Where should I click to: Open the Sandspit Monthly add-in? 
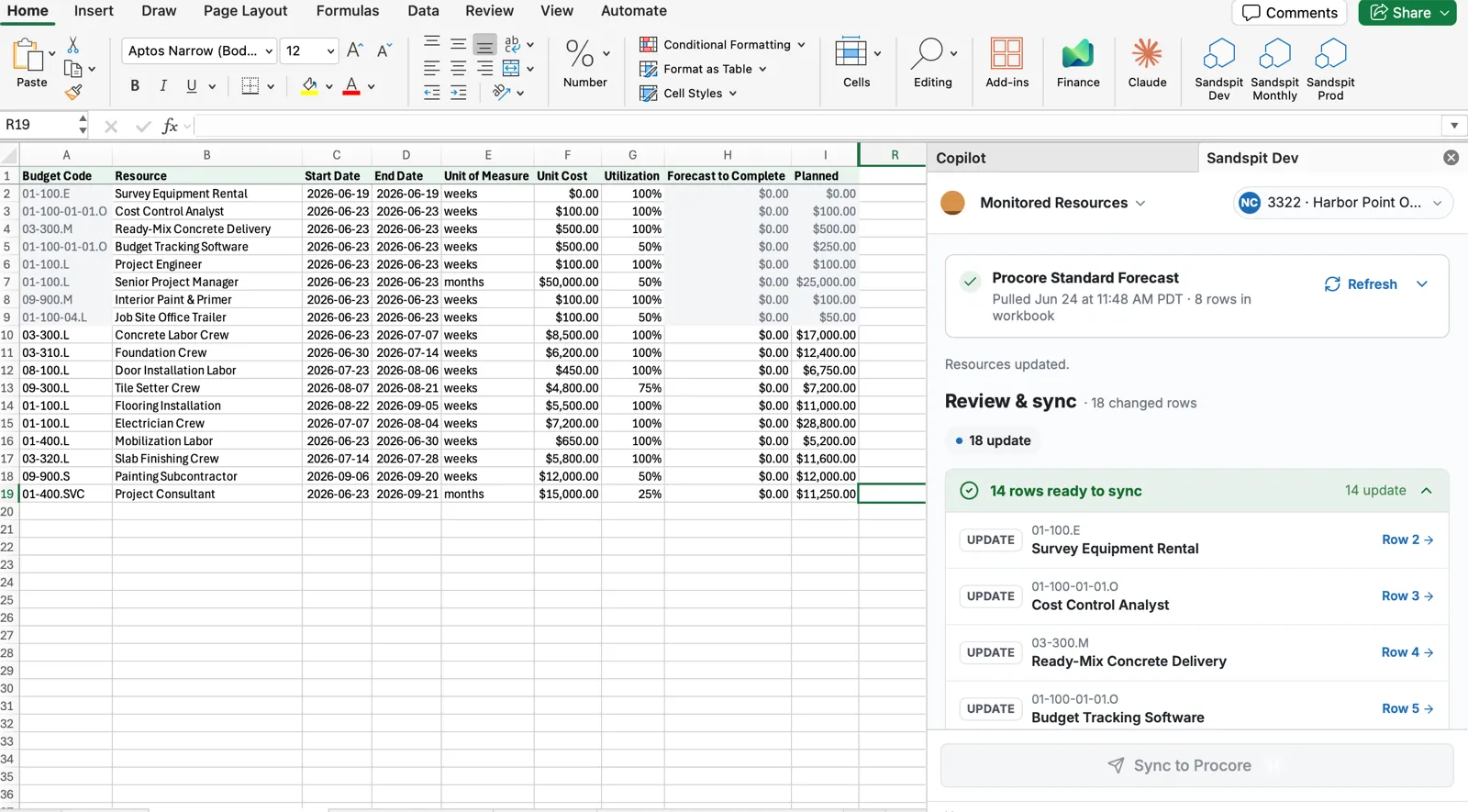[x=1274, y=69]
